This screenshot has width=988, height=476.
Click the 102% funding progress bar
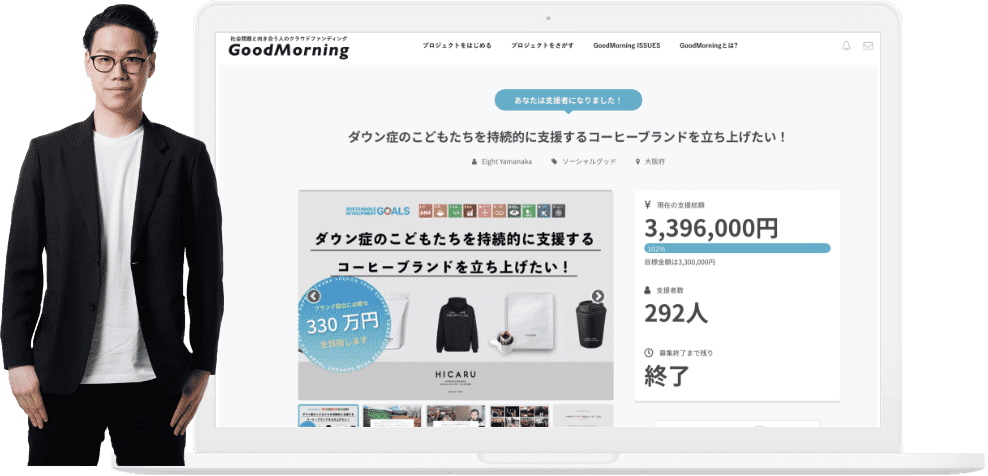(x=737, y=248)
